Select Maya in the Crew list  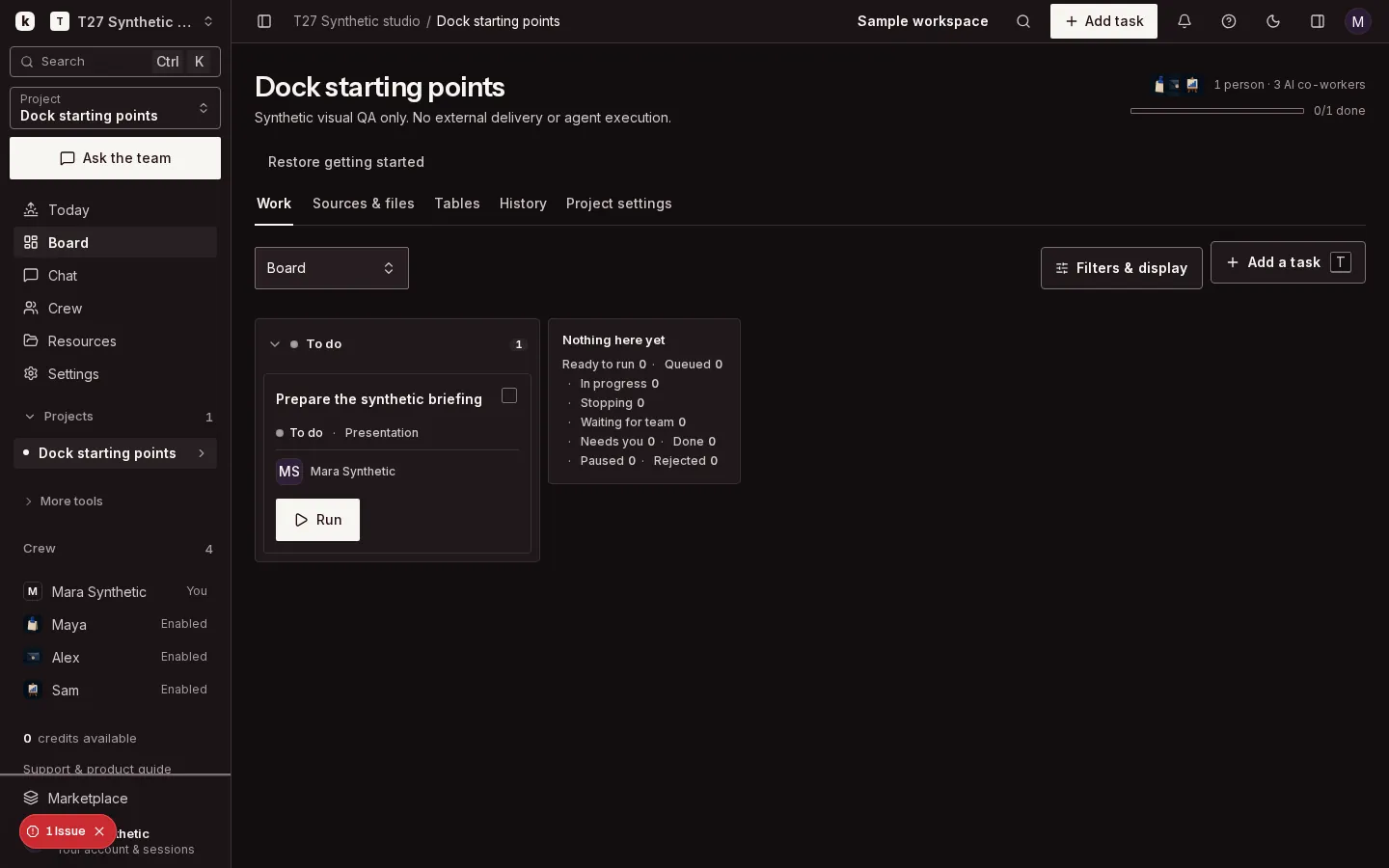115,625
